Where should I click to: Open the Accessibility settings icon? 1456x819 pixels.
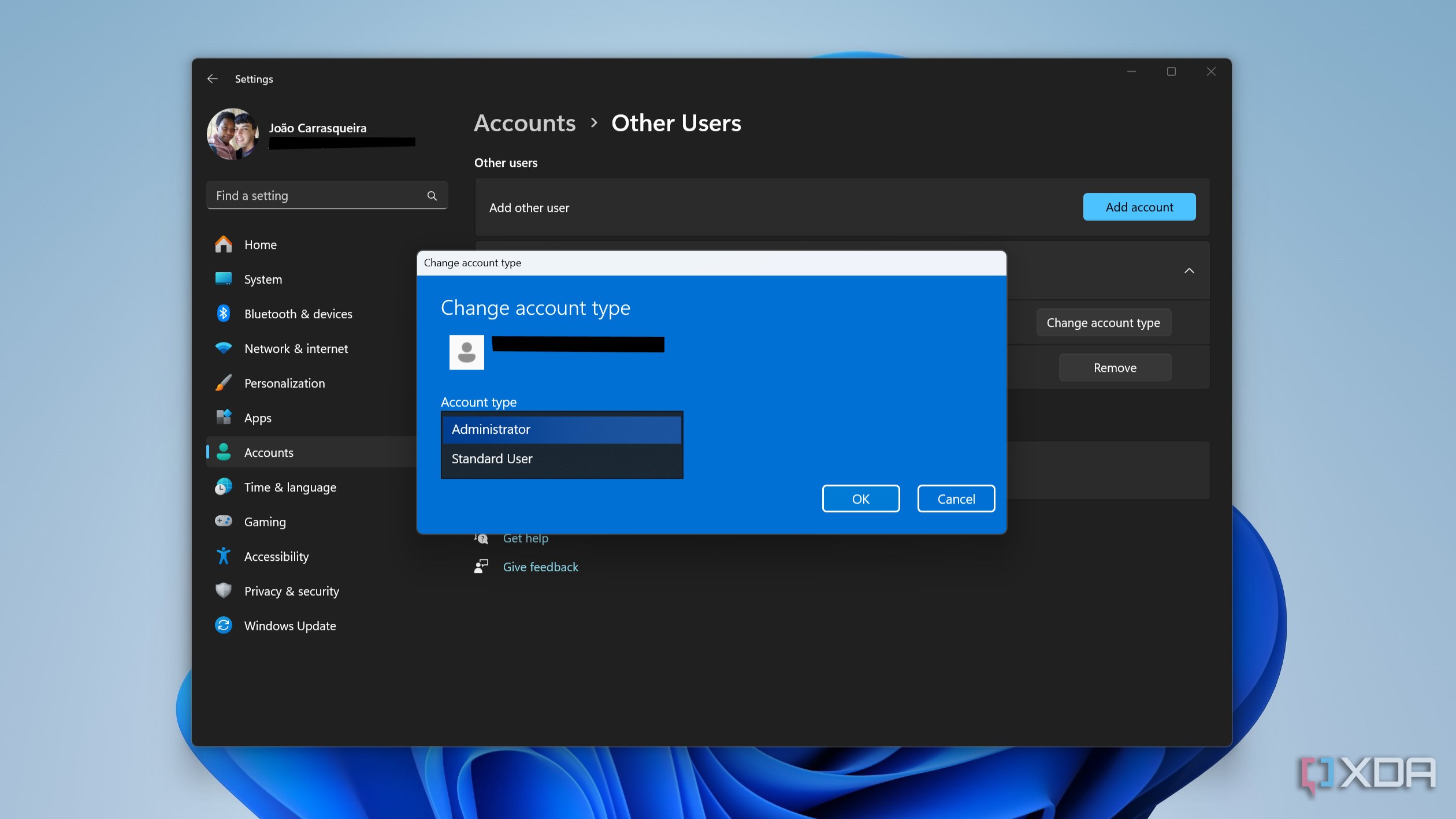(x=224, y=556)
